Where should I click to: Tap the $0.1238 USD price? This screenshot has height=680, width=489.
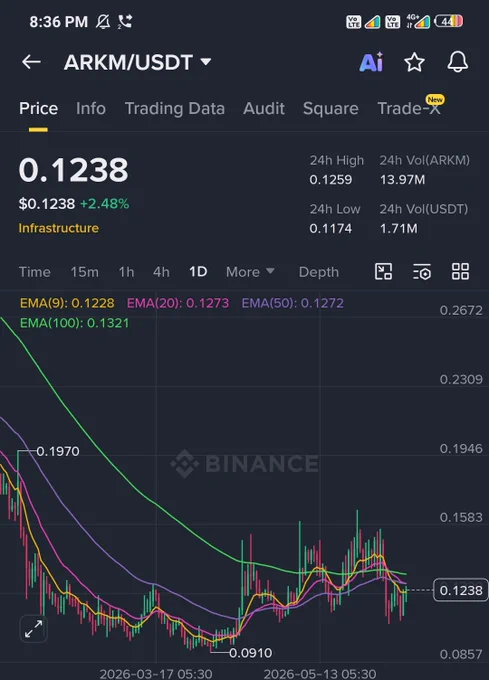pos(47,204)
